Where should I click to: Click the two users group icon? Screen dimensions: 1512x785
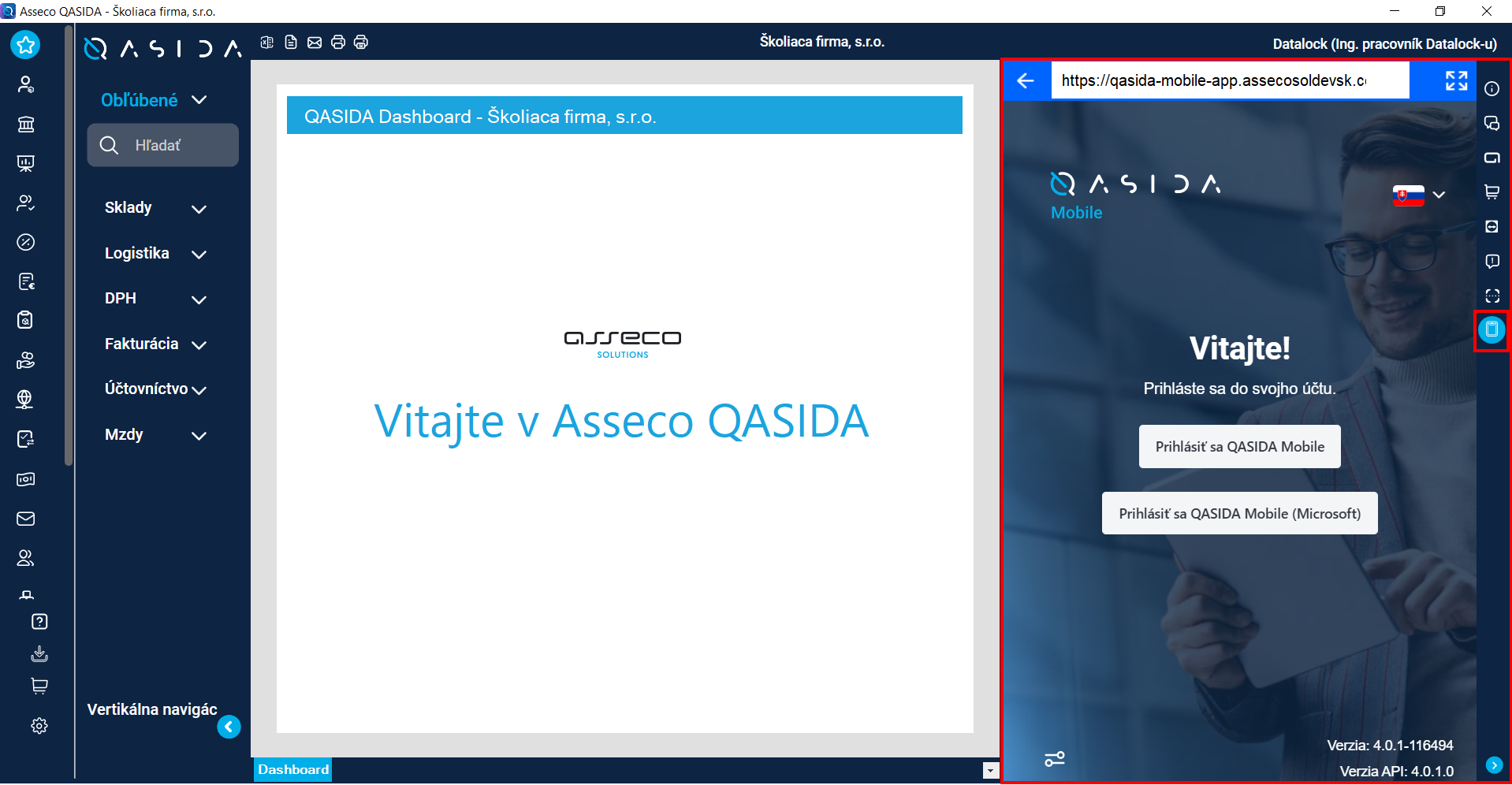coord(26,558)
